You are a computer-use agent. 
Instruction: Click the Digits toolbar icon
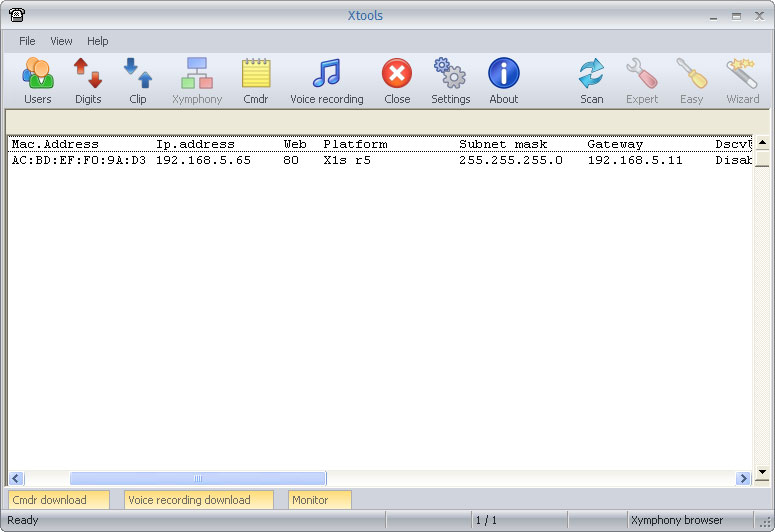(x=88, y=80)
